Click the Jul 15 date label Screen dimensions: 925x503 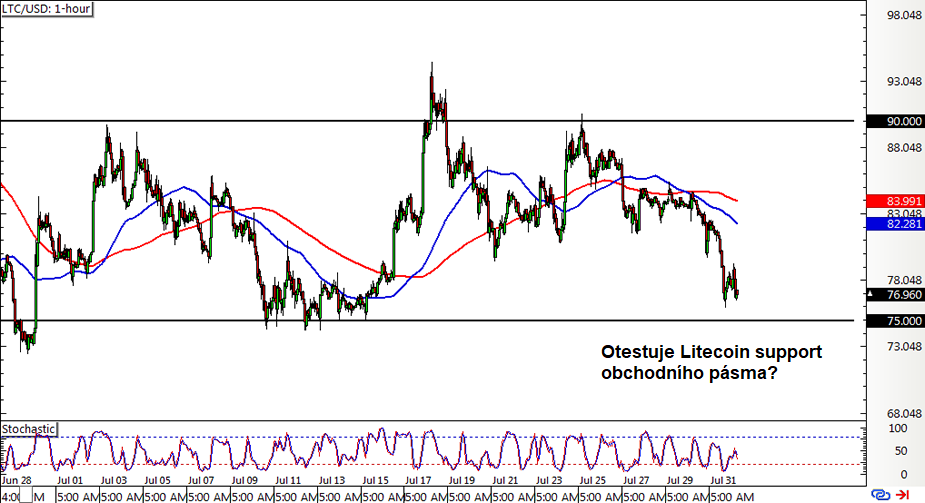(375, 481)
